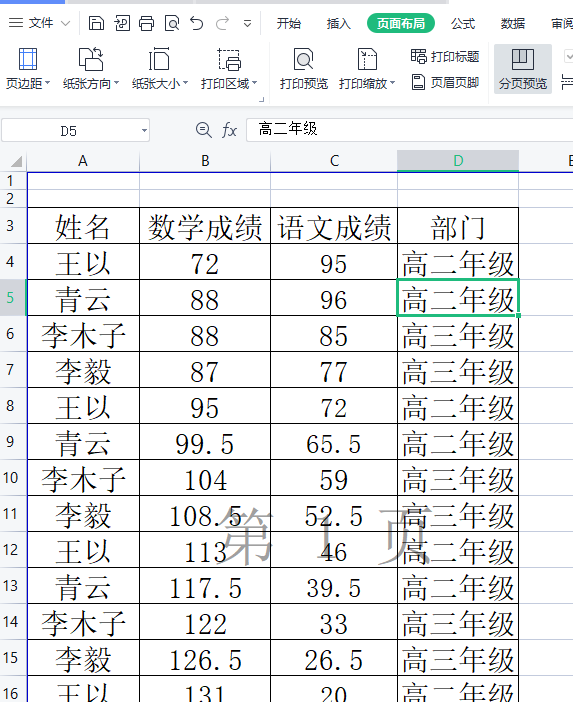Click the 打印标题 button

[x=445, y=56]
